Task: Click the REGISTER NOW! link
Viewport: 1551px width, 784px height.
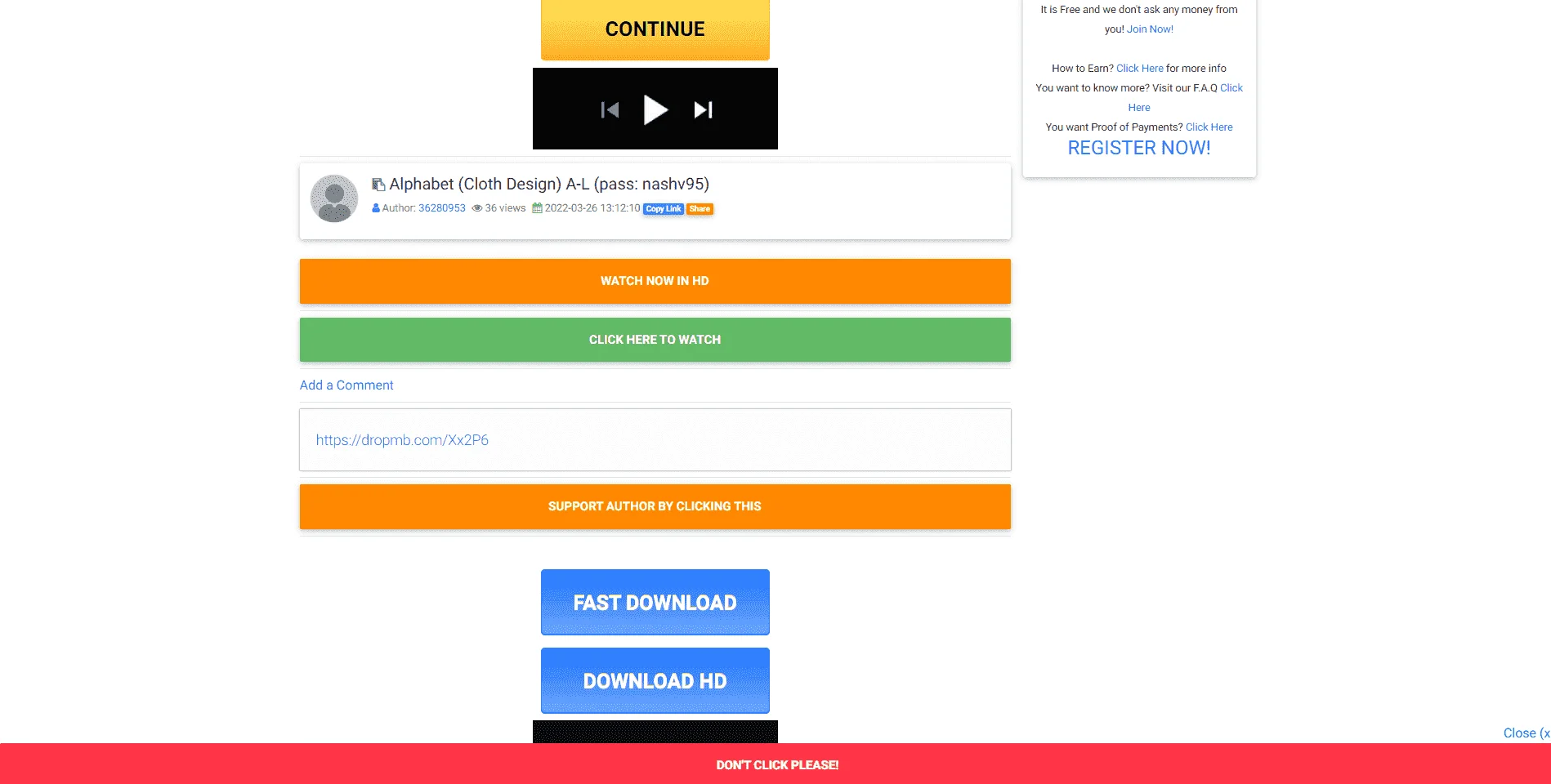Action: coord(1139,148)
